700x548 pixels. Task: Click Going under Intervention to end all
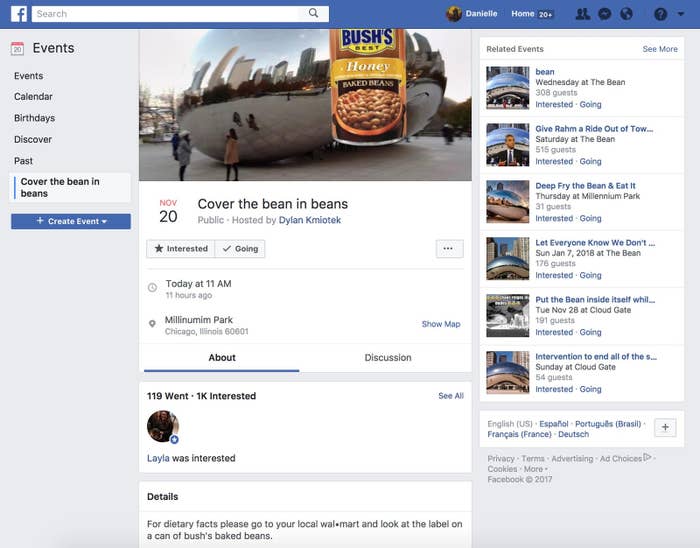590,389
